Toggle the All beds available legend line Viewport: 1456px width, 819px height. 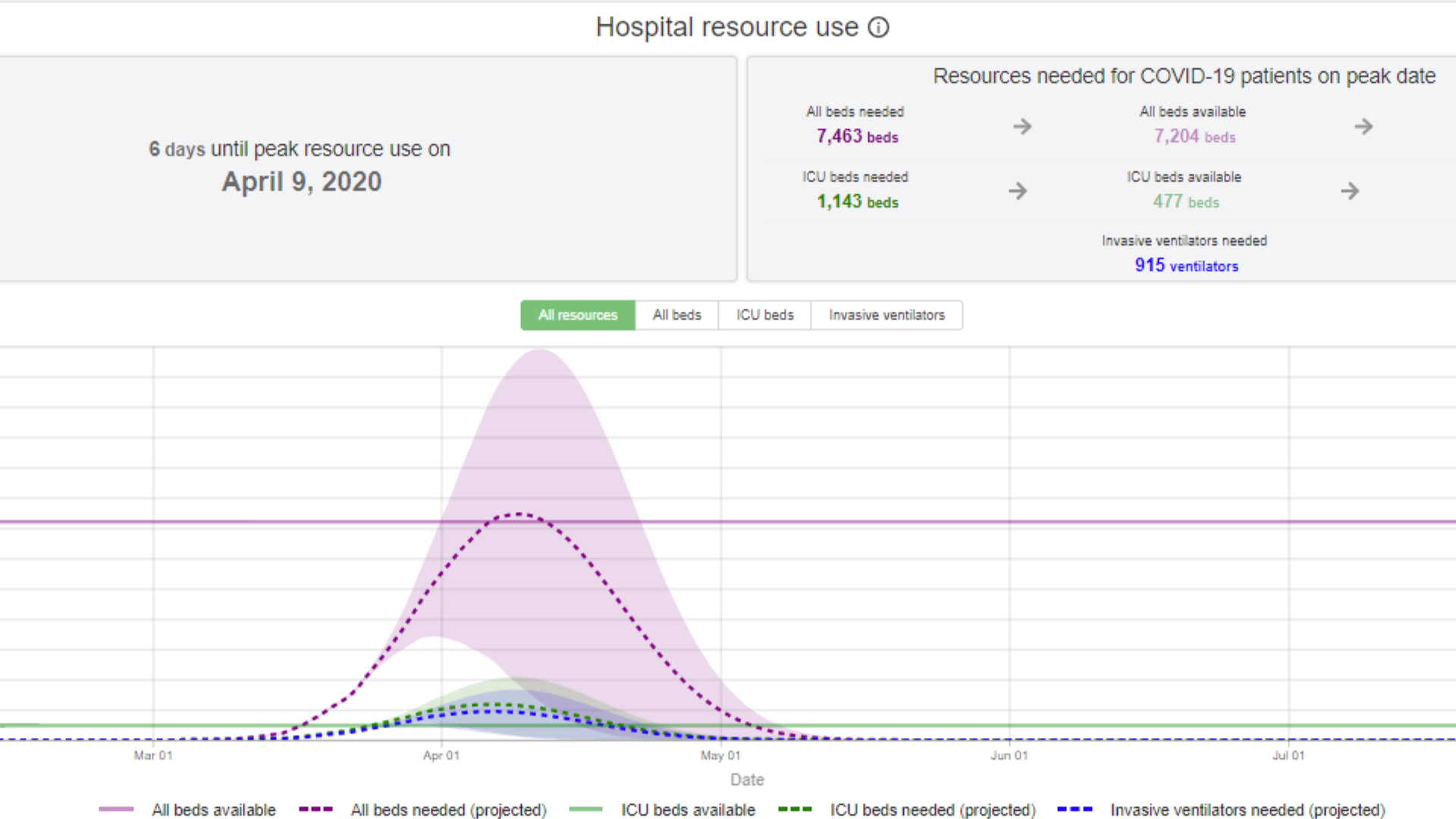point(213,810)
